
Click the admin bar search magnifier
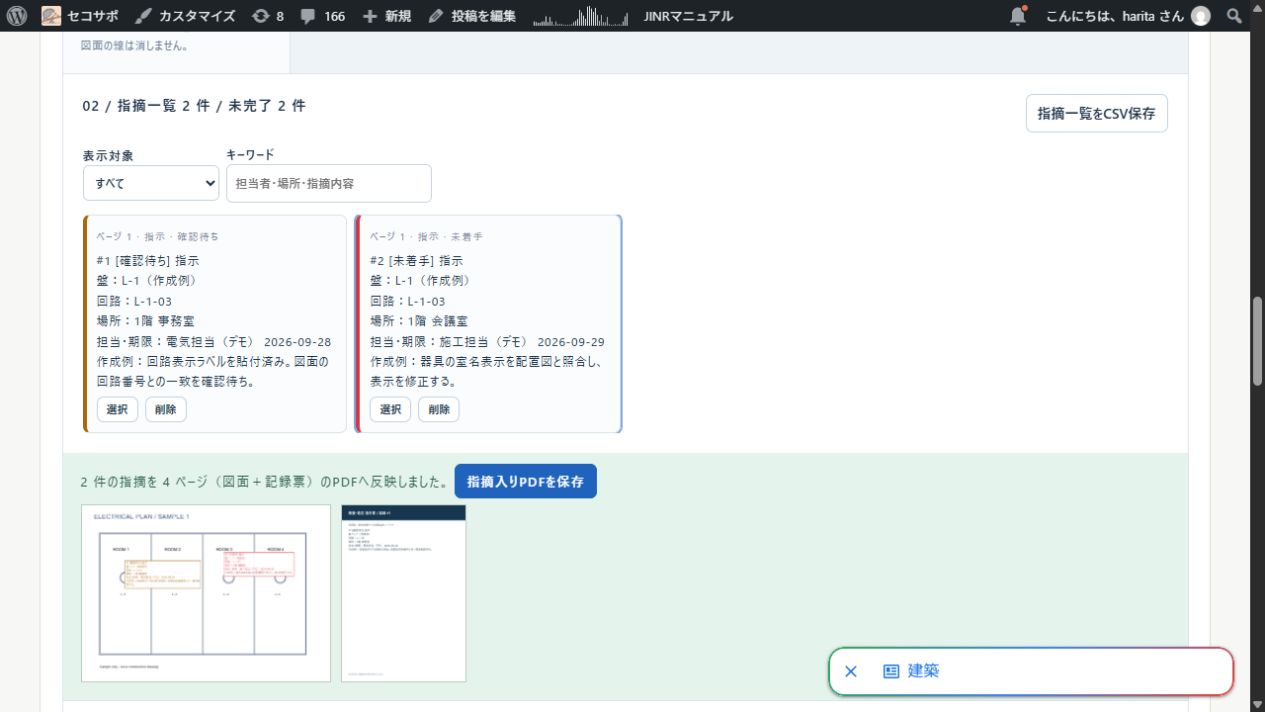(x=1234, y=16)
